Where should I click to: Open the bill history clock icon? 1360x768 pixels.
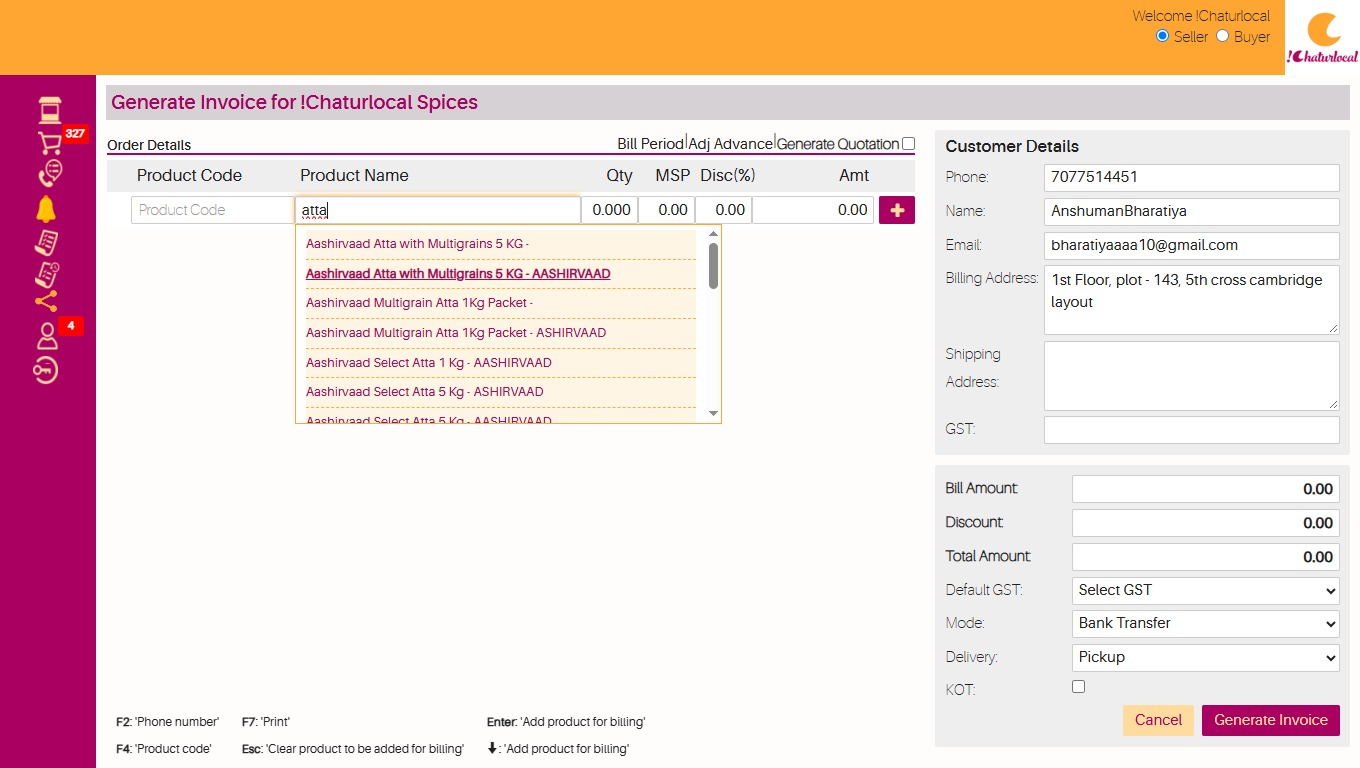pos(47,273)
